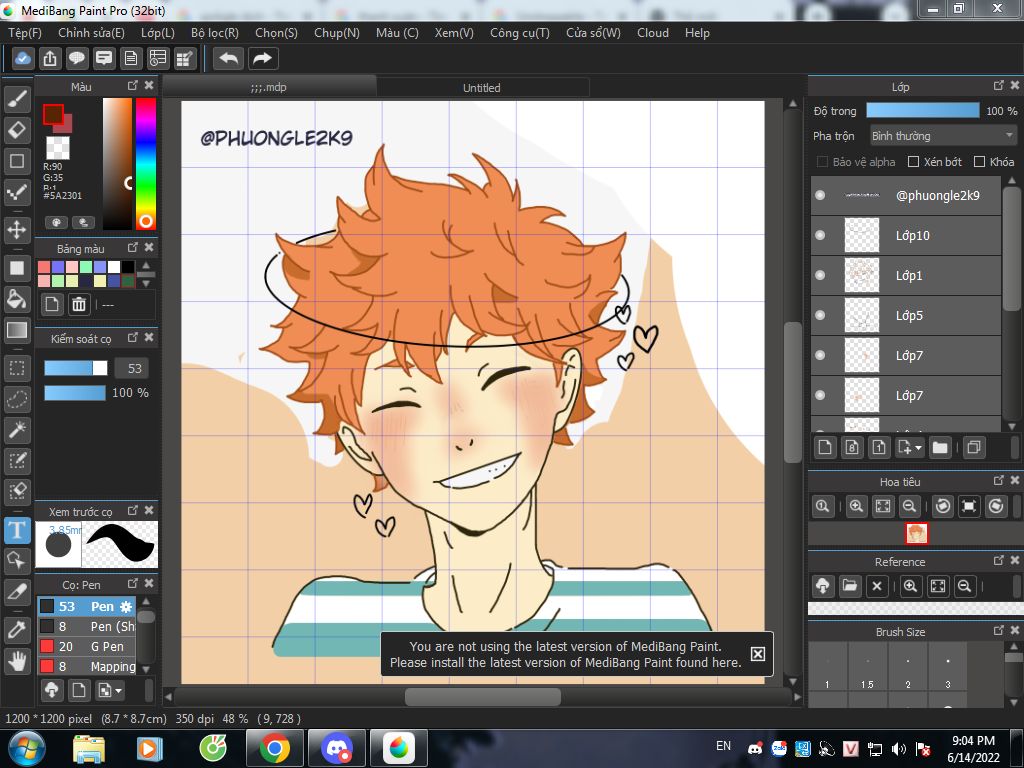Select the Eraser tool
The width and height of the screenshot is (1024, 768).
click(17, 130)
